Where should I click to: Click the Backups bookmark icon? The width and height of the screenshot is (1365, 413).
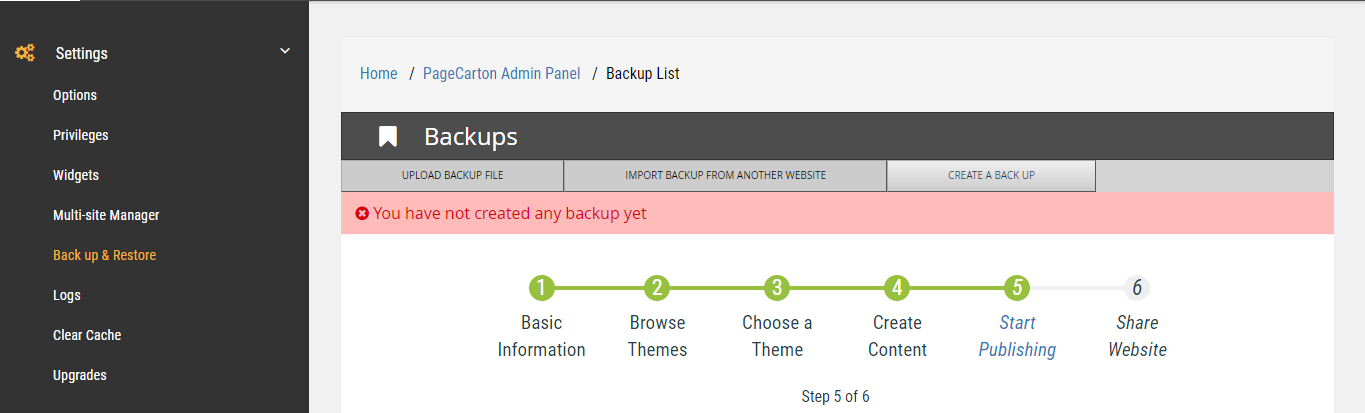tap(388, 137)
